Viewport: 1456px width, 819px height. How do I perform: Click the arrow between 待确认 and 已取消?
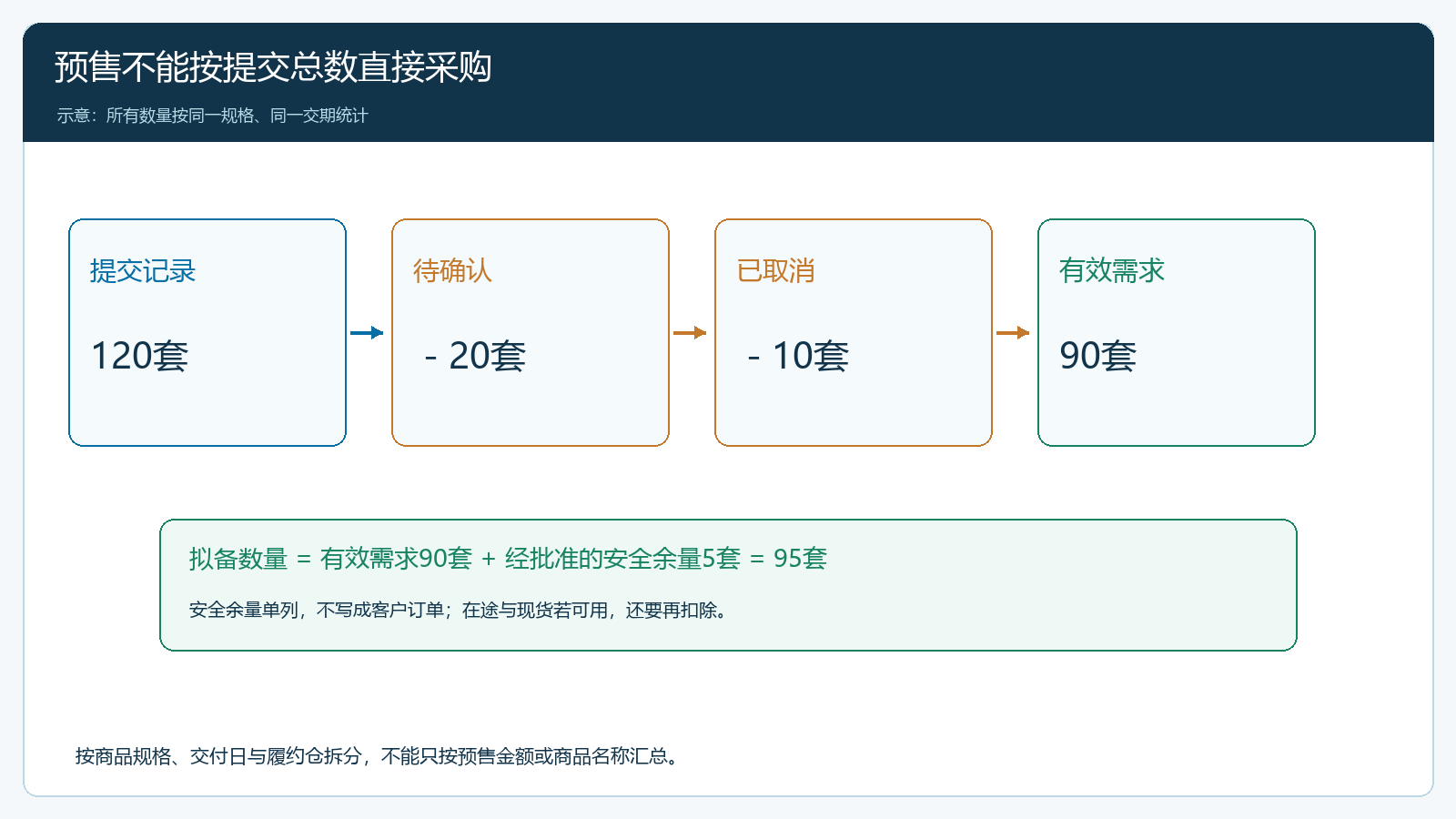pyautogui.click(x=690, y=332)
